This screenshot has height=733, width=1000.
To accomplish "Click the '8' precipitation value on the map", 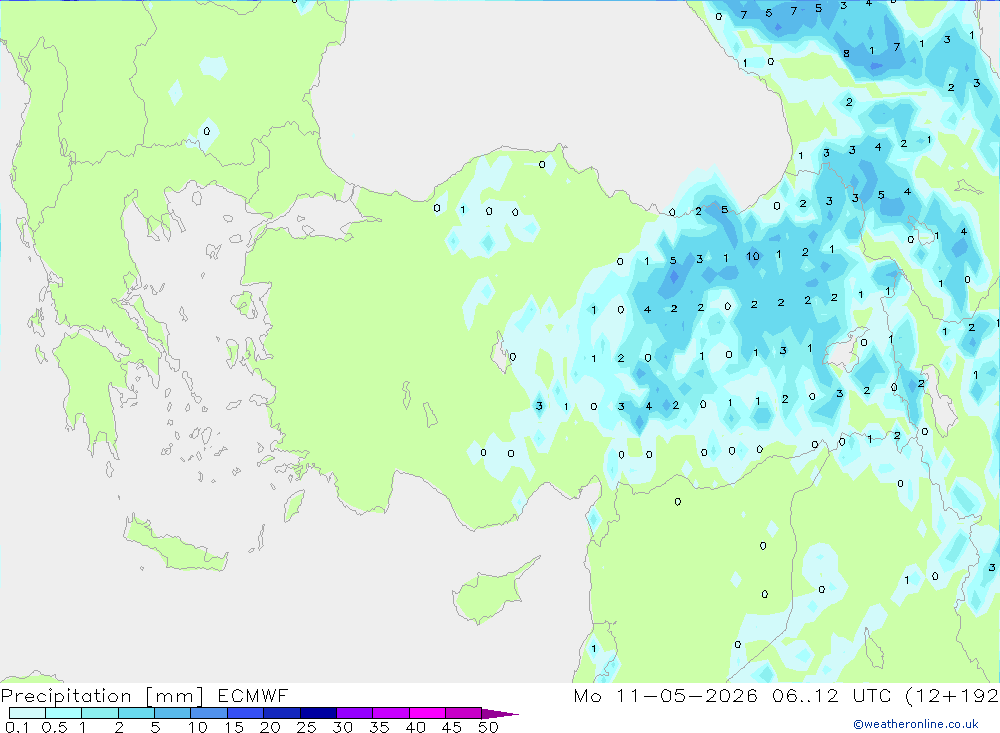I will (846, 54).
